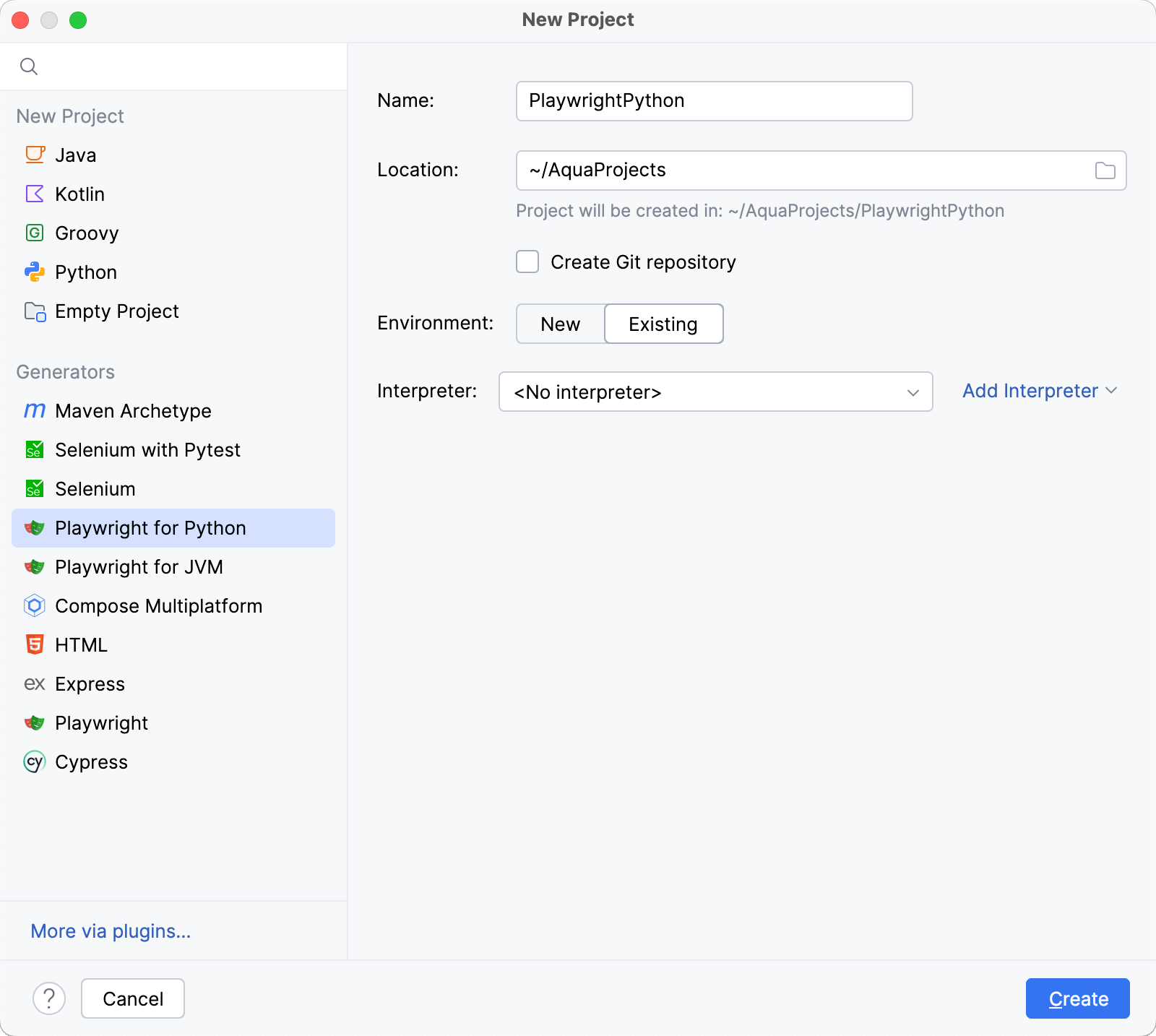
Task: Switch environment to New
Action: tap(561, 324)
